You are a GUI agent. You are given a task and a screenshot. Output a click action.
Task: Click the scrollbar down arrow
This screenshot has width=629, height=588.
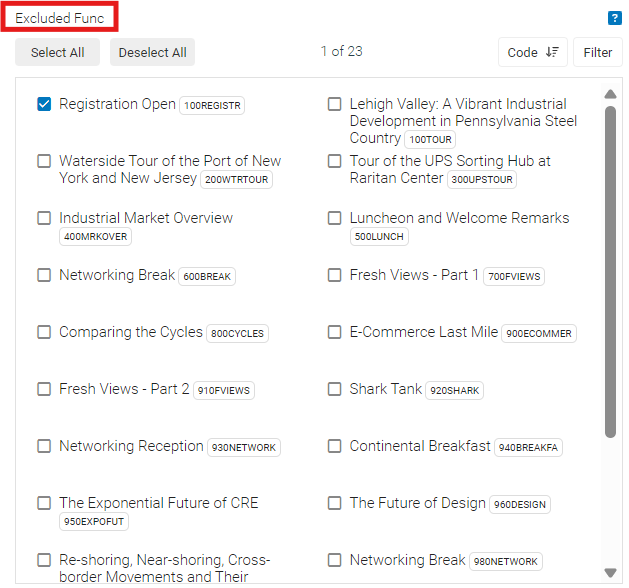[610, 572]
